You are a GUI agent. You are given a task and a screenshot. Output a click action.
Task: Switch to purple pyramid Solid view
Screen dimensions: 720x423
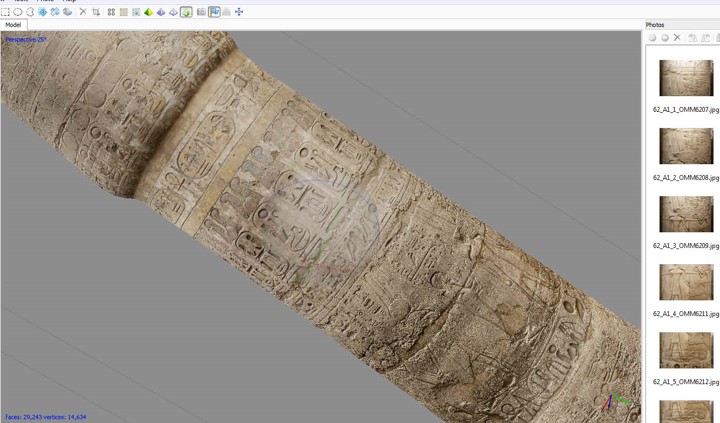pyautogui.click(x=161, y=12)
